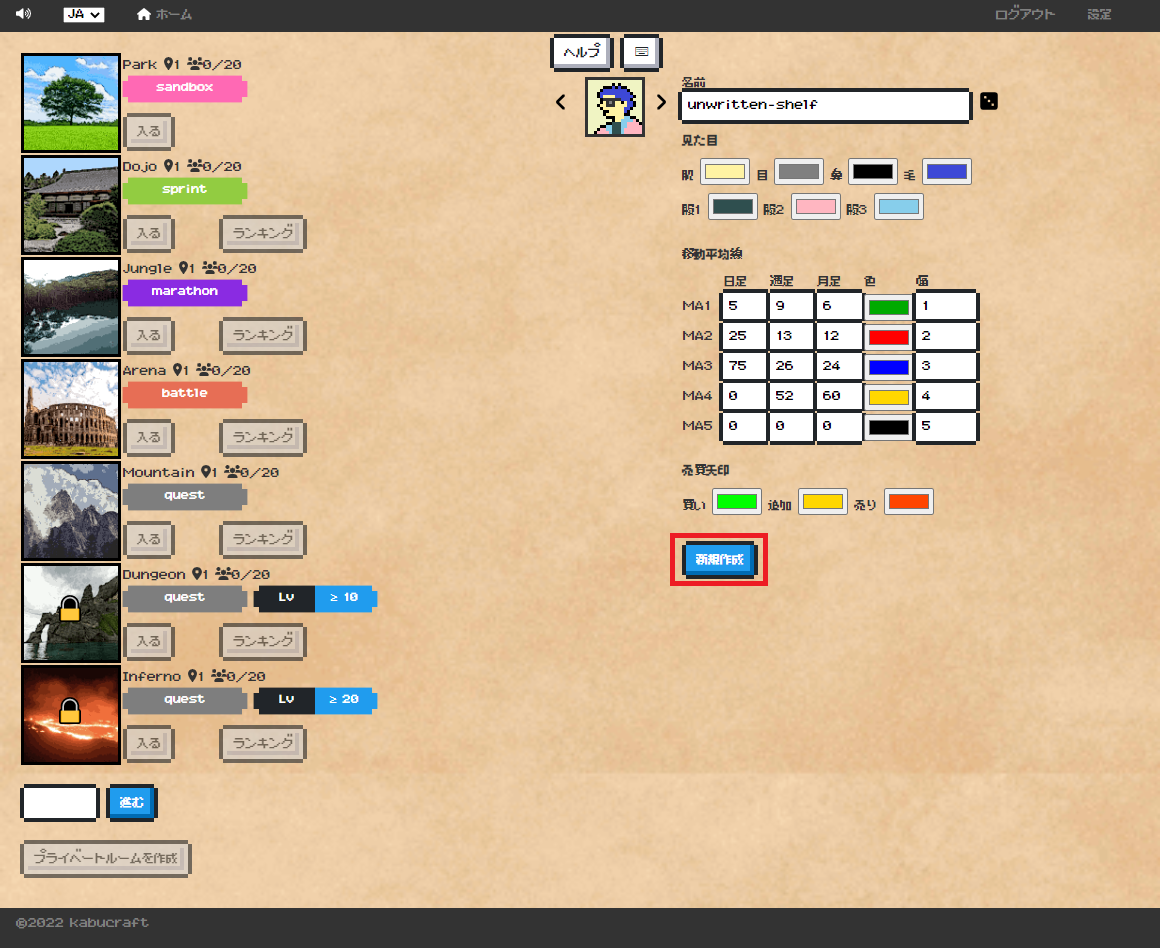This screenshot has height=948, width=1160.
Task: Click the pixel avatar character image
Action: [x=614, y=107]
